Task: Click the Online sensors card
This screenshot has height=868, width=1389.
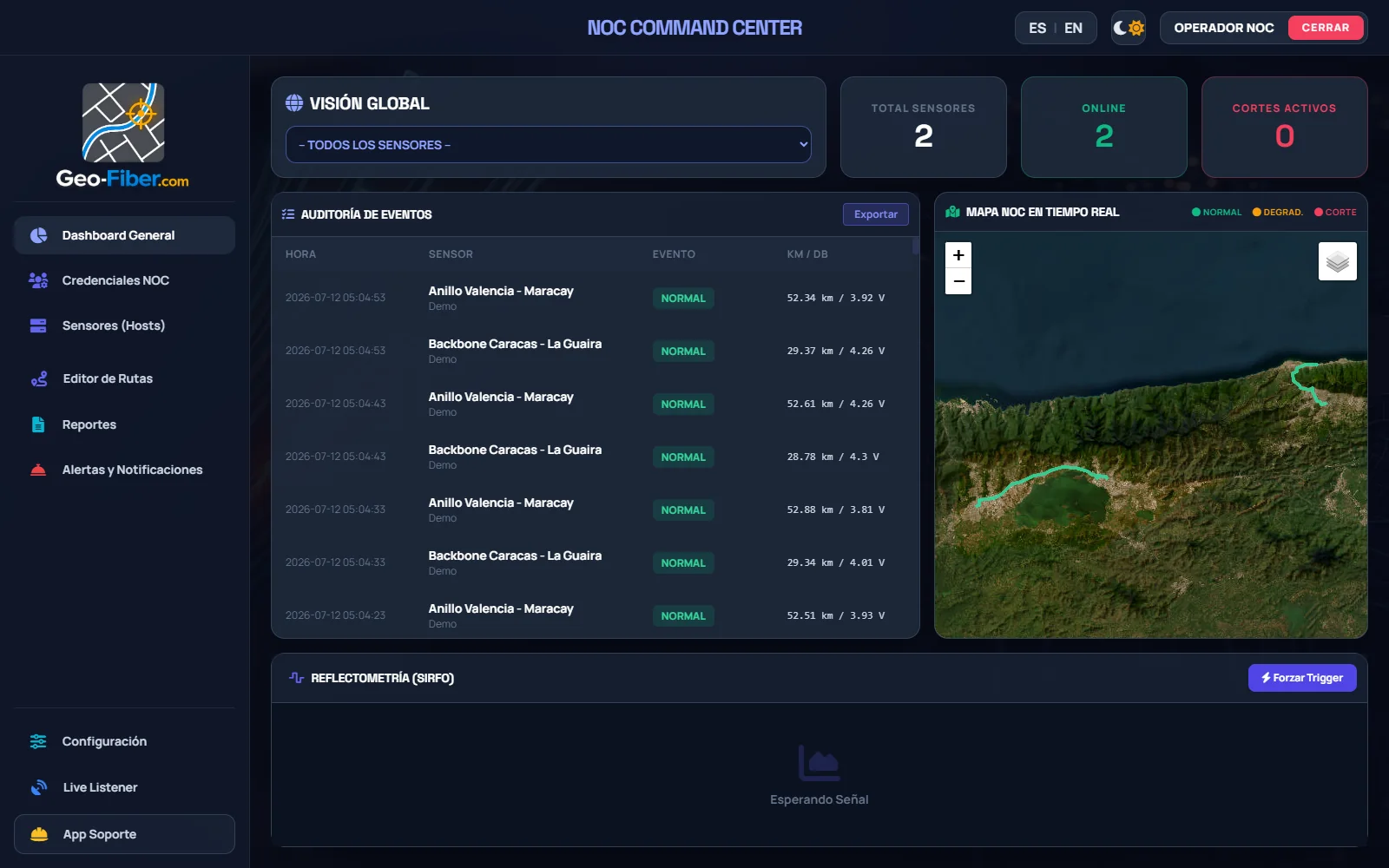Action: click(x=1104, y=127)
